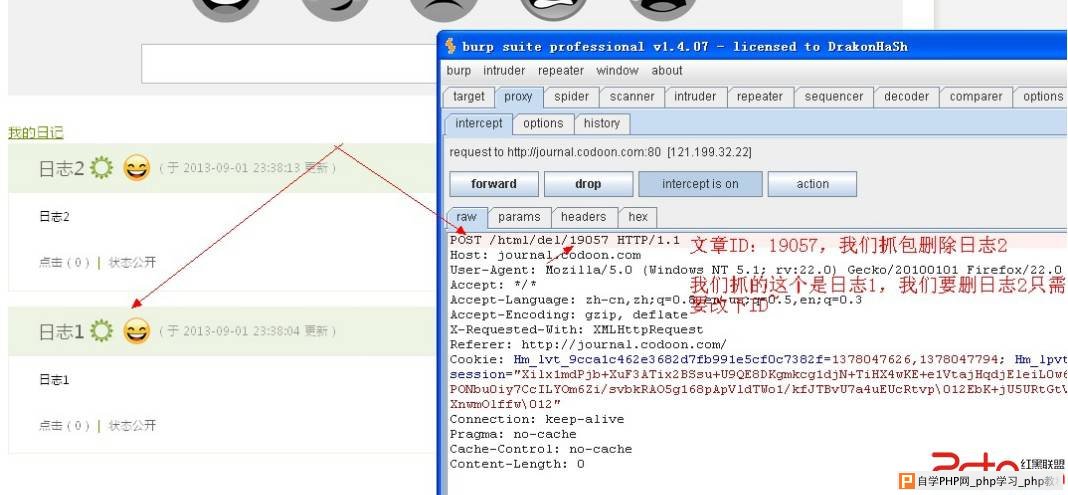Switch to the scanner tab
The image size is (1068, 495).
(x=631, y=97)
